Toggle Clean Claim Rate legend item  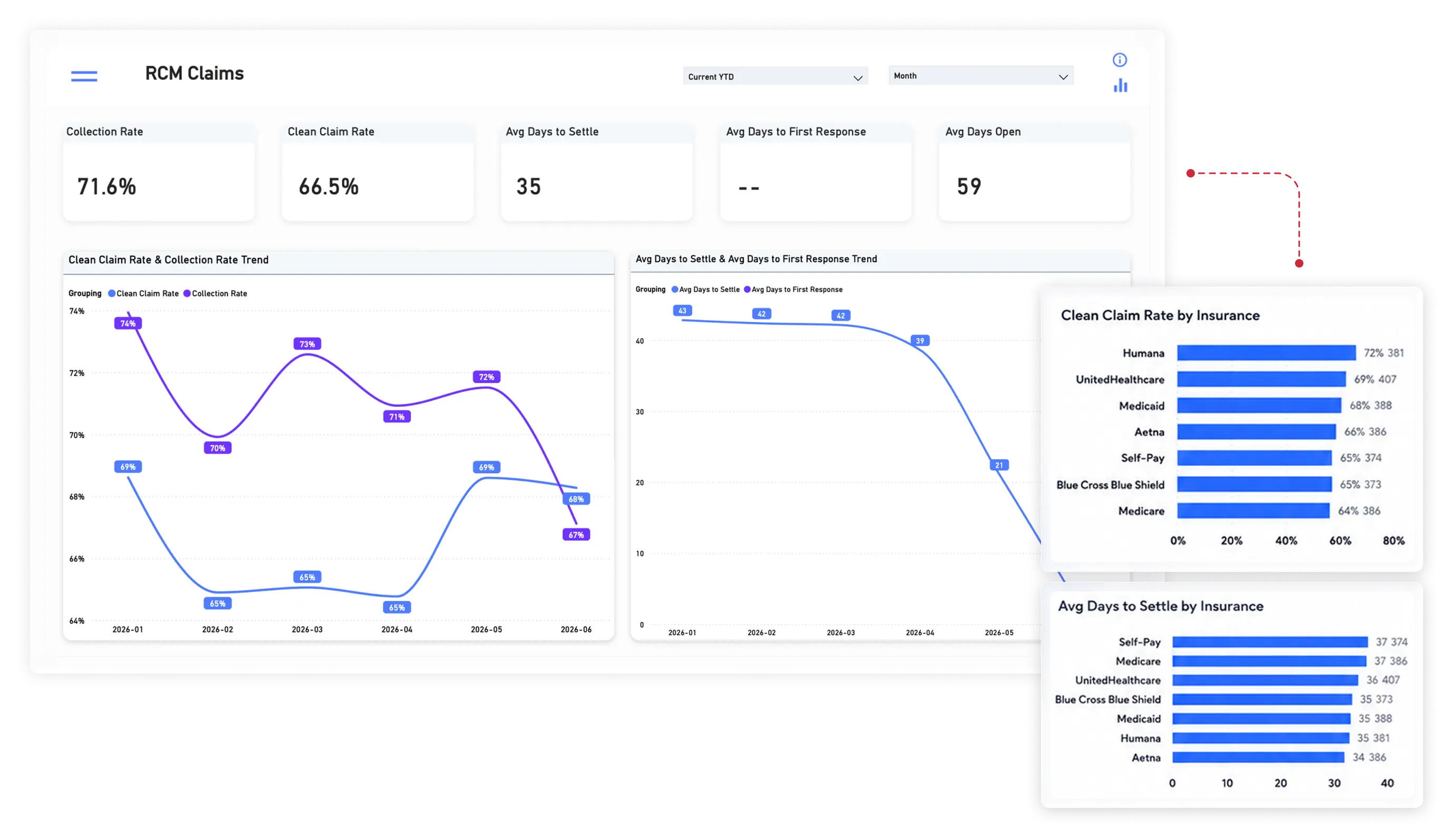point(143,293)
